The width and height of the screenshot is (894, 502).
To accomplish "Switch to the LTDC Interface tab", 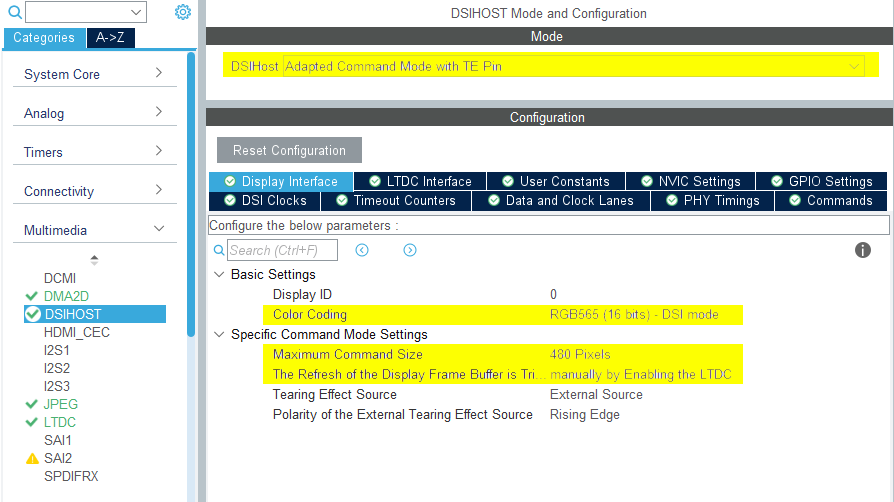I will coord(419,181).
